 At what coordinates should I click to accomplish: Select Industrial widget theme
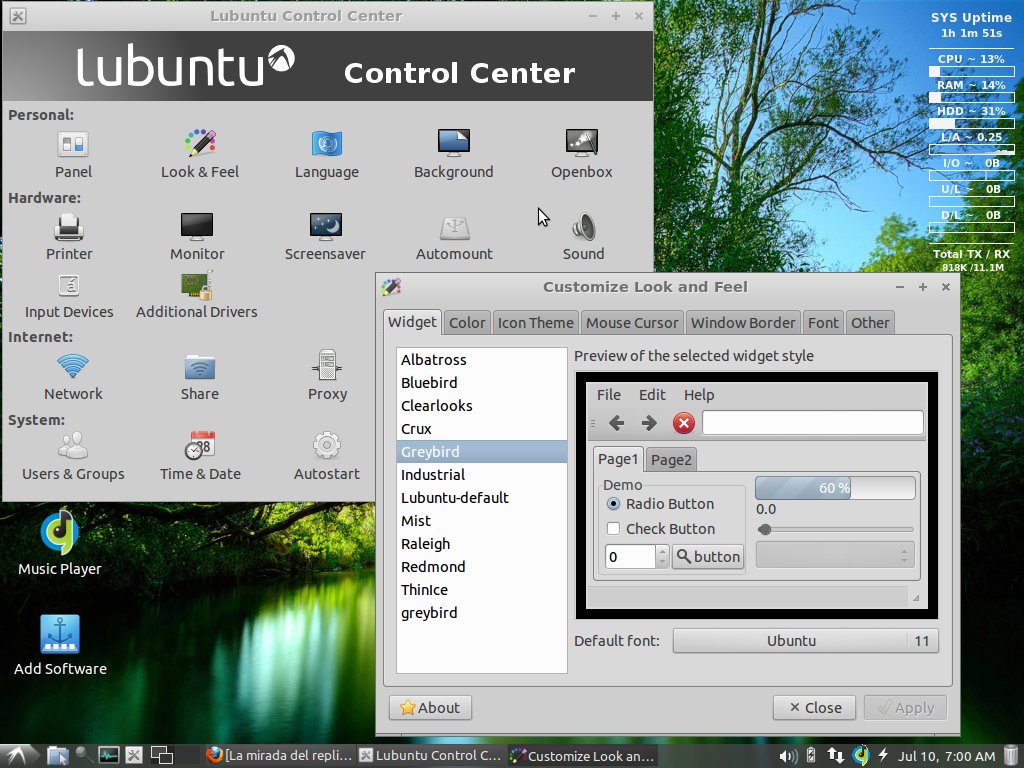pyautogui.click(x=481, y=475)
